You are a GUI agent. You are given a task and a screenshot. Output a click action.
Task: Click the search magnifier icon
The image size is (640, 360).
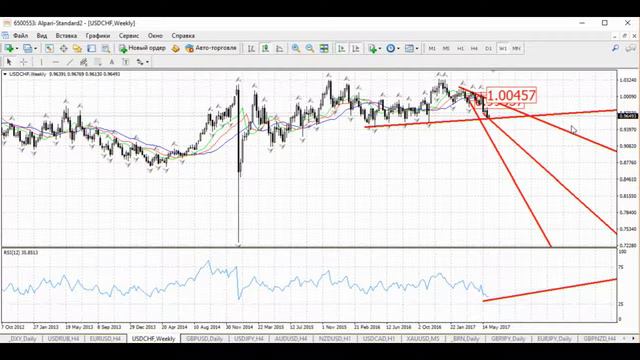(615, 49)
